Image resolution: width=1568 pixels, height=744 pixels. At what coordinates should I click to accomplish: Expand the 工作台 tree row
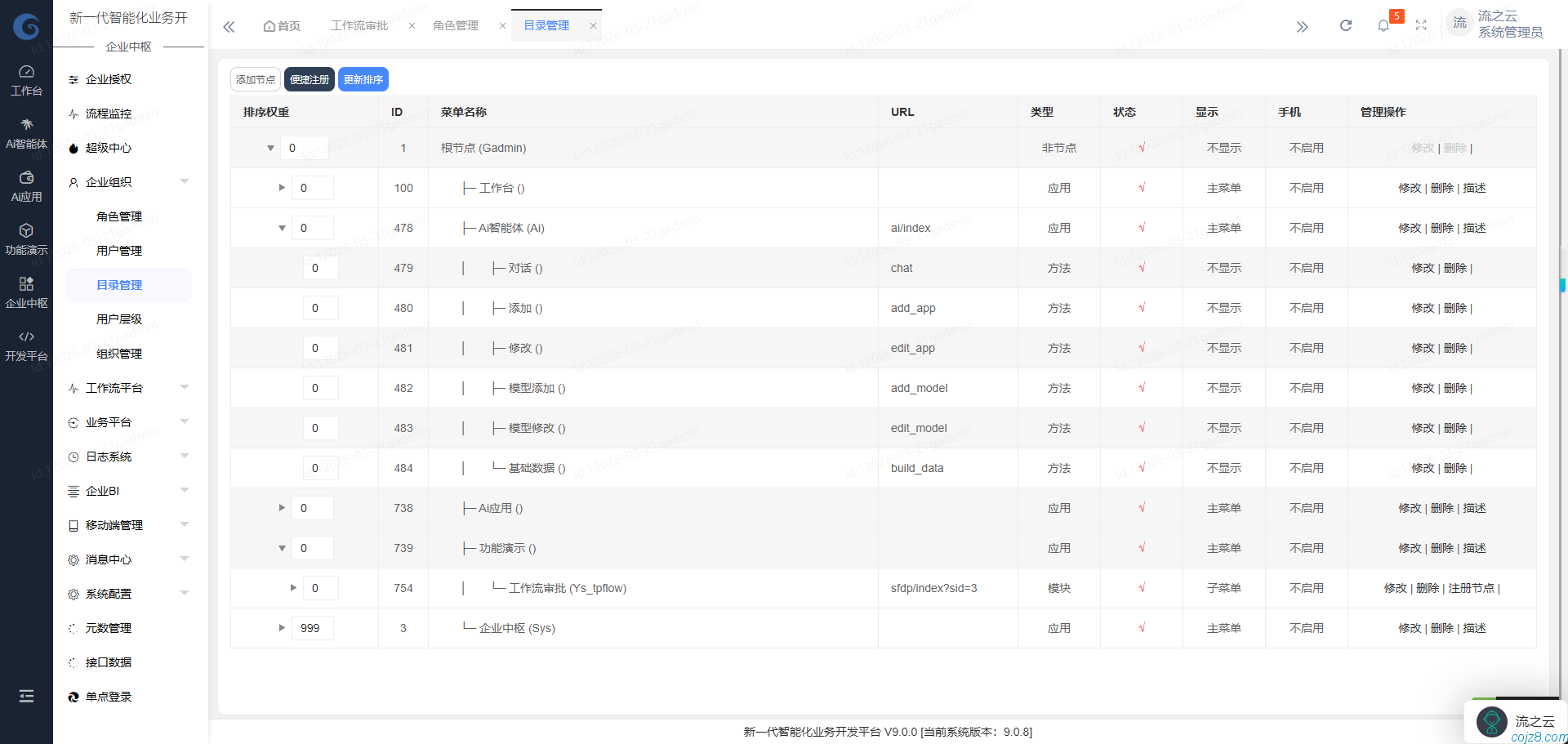coord(282,187)
